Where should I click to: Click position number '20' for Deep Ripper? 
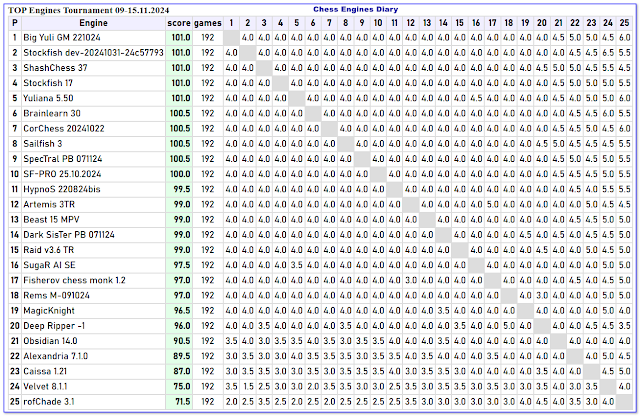pos(15,326)
